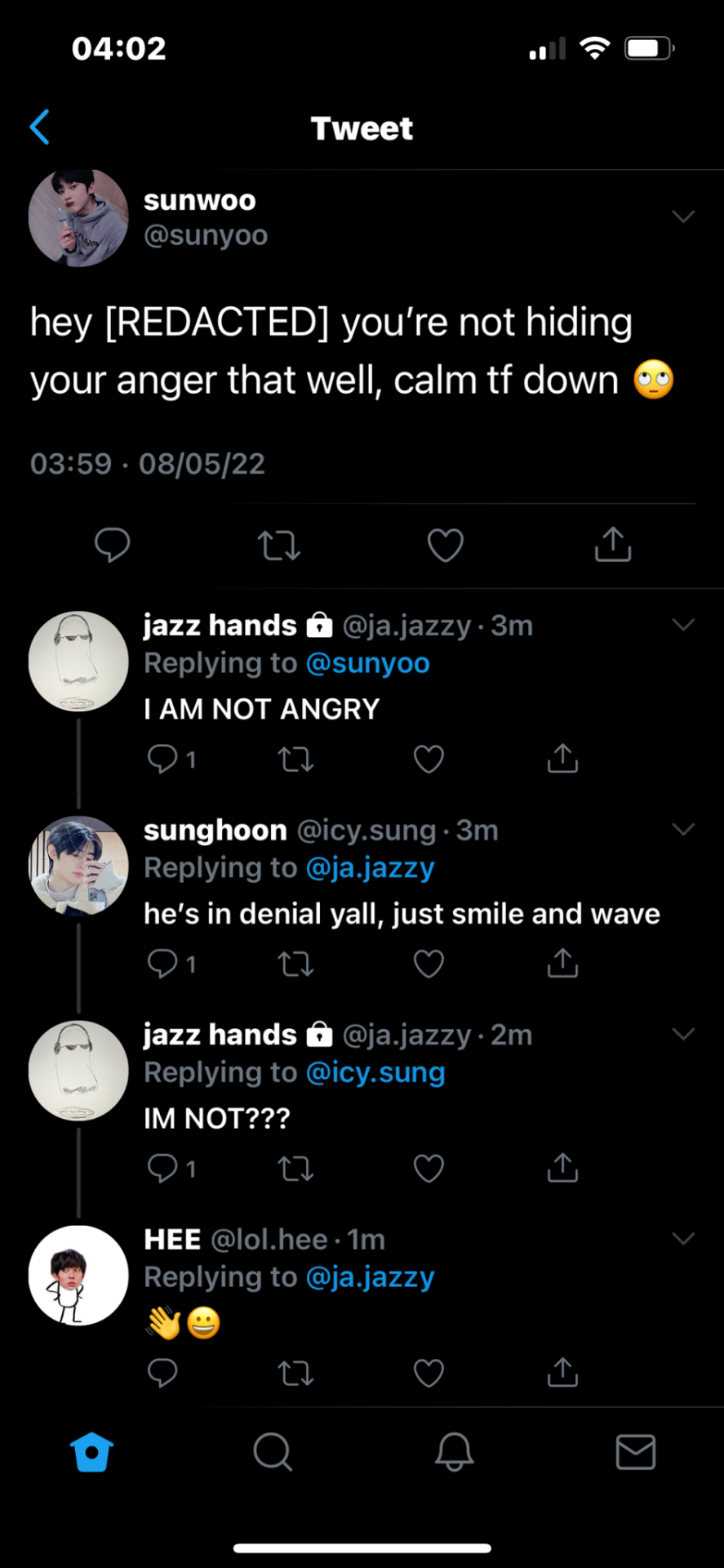Go to the Home tab
The height and width of the screenshot is (1568, 724).
coord(91,1452)
